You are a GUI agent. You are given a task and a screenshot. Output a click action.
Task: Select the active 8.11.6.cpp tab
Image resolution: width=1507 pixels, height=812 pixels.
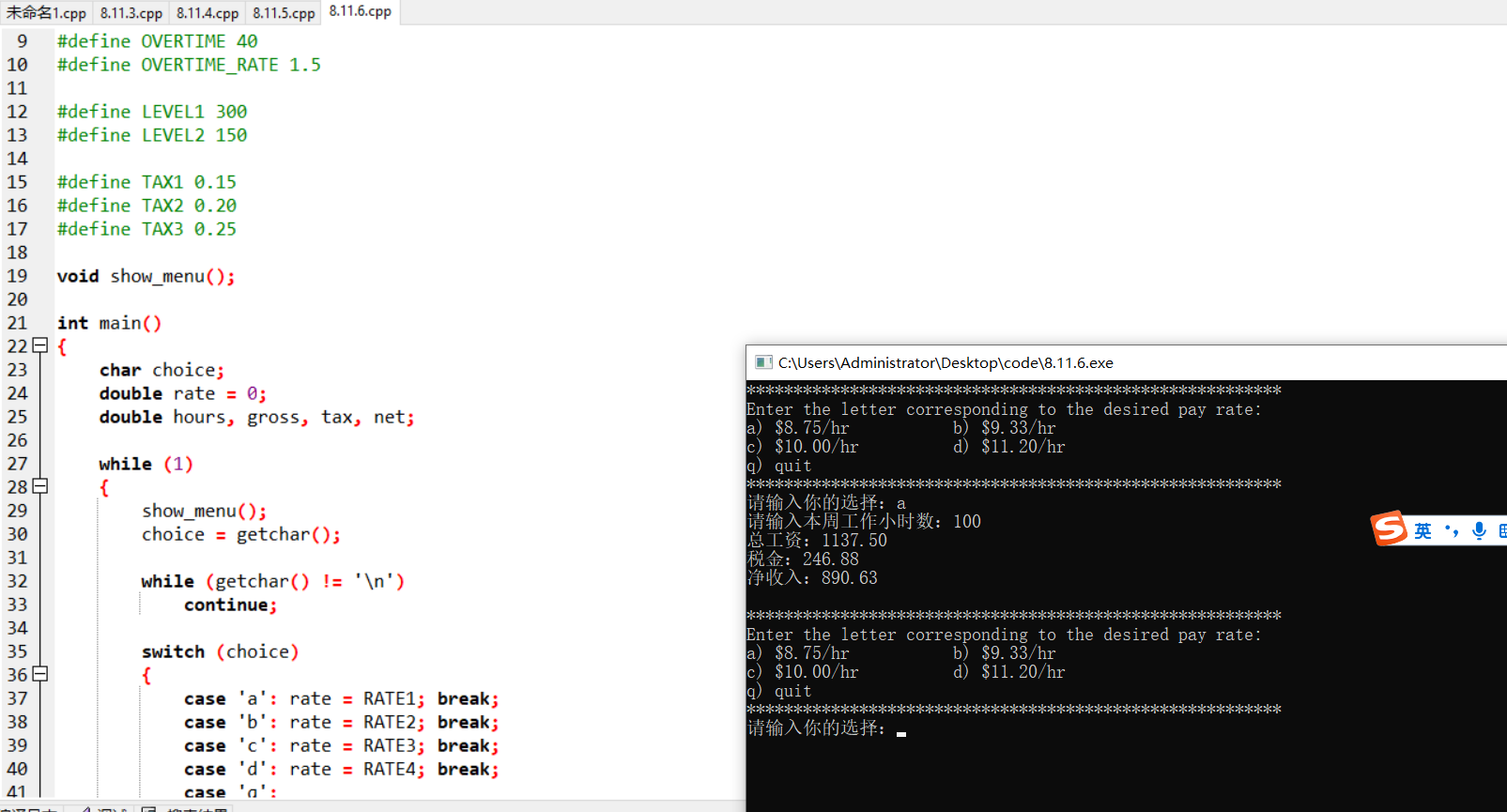coord(360,12)
